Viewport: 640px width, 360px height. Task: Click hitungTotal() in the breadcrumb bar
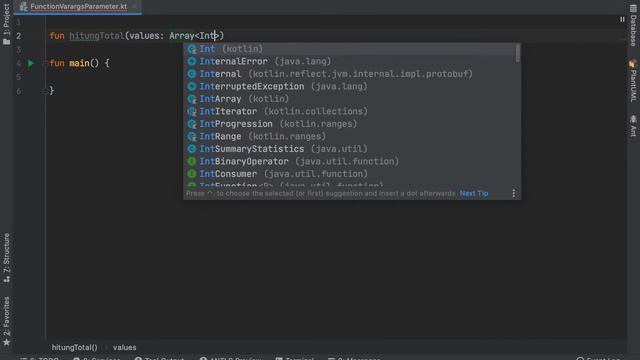(x=74, y=347)
